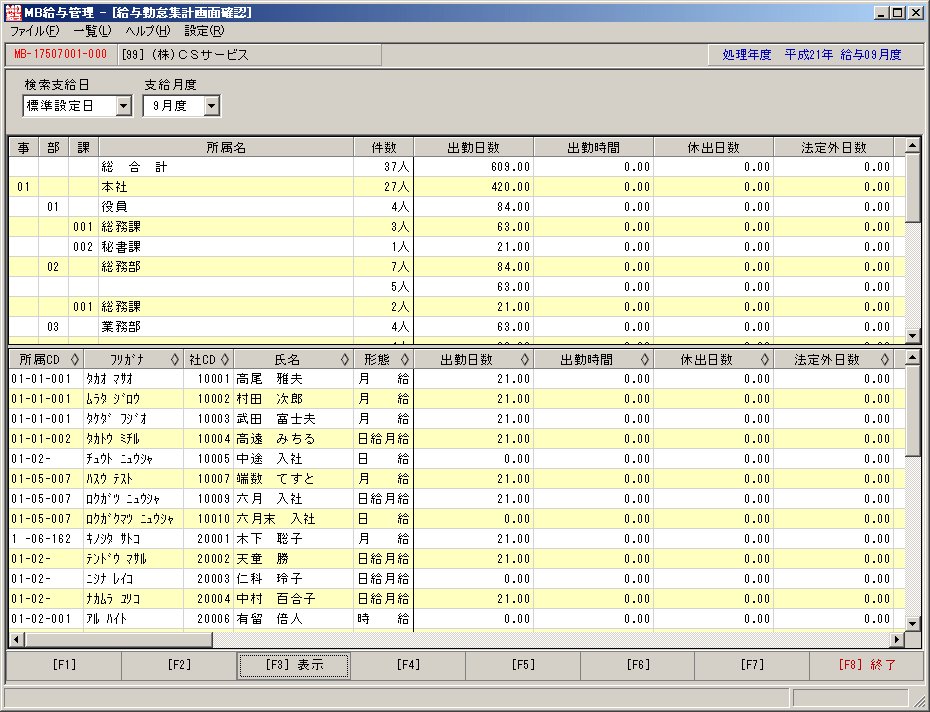The height and width of the screenshot is (712, 930).
Task: Click the [F1] function button
Action: [64, 665]
